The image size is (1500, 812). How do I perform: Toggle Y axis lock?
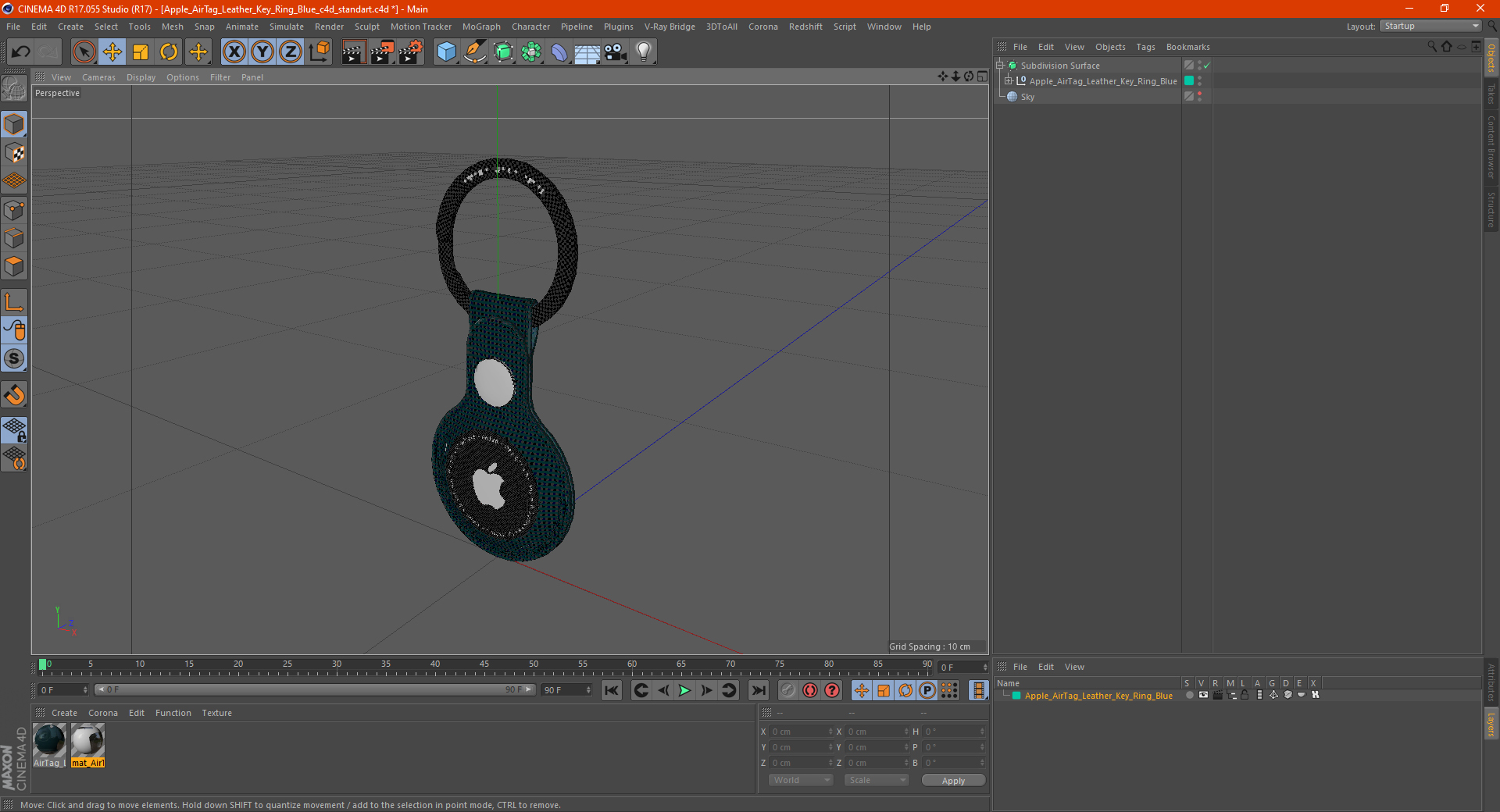tap(262, 52)
